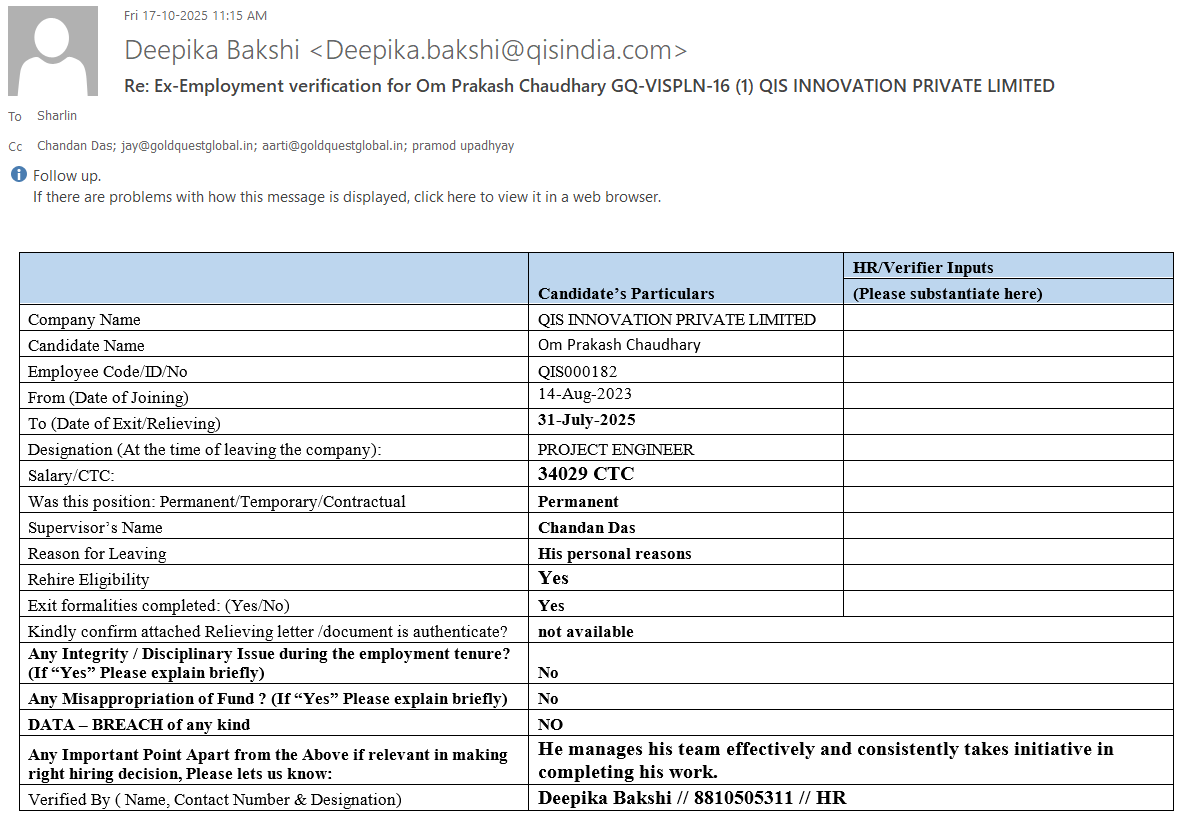Click the empty HR/Verifier input cell for Salary/CTC

click(1008, 474)
